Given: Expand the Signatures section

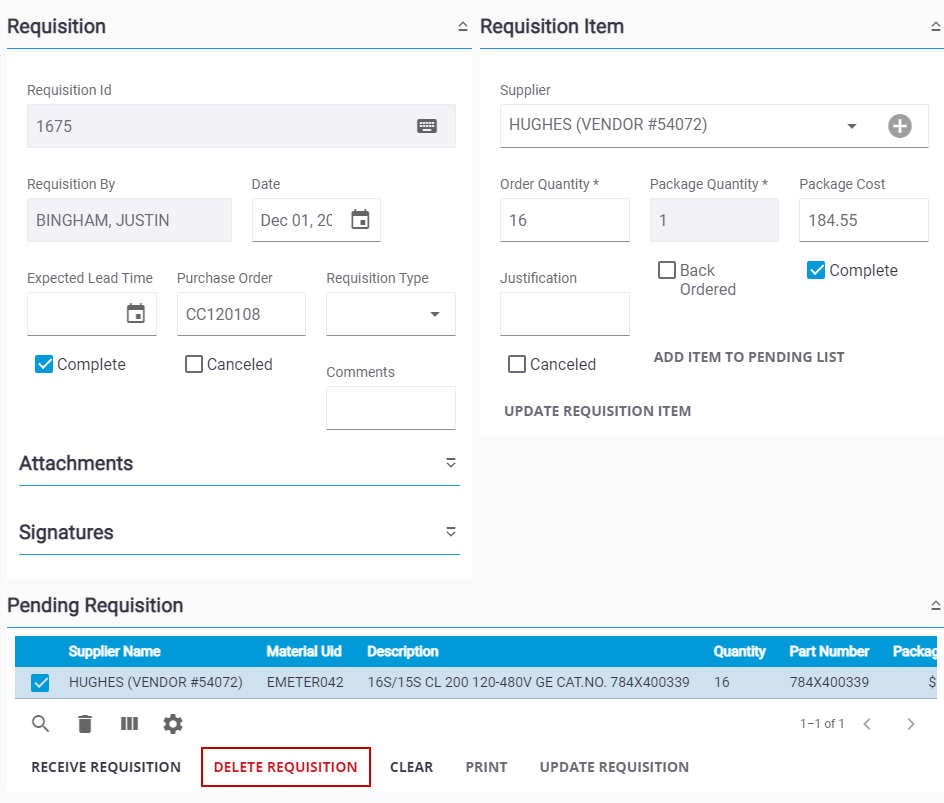Looking at the screenshot, I should 450,532.
